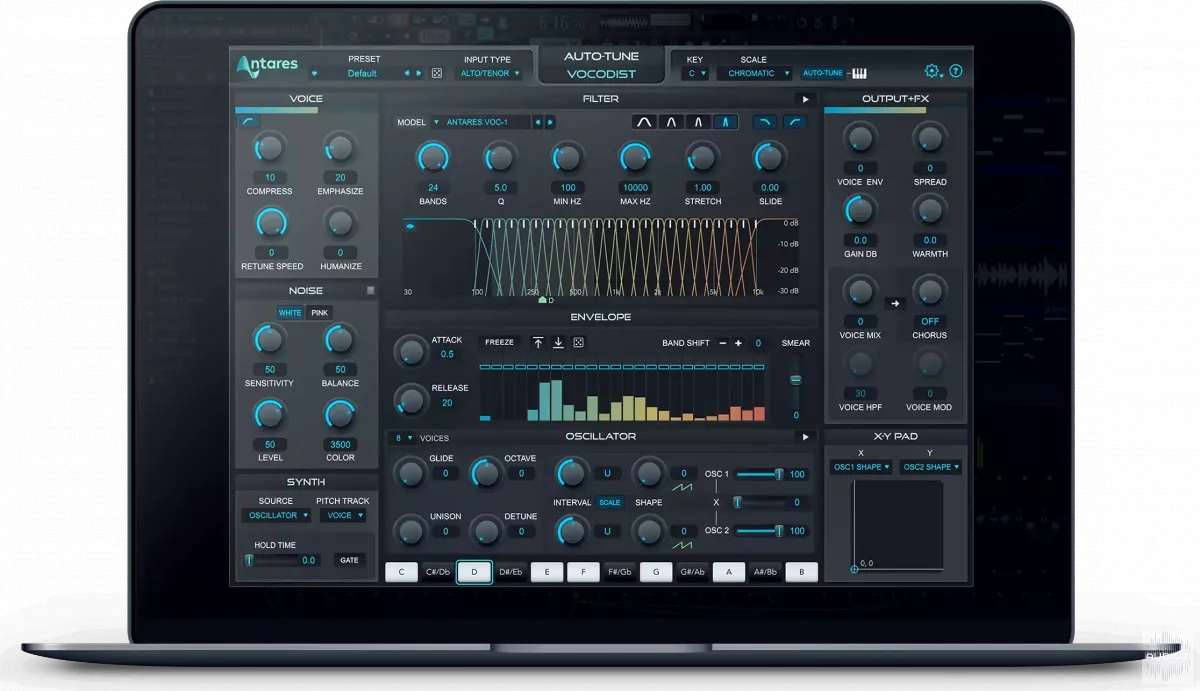Click the Retune Speed knob
Image resolution: width=1200 pixels, height=691 pixels.
[x=270, y=223]
